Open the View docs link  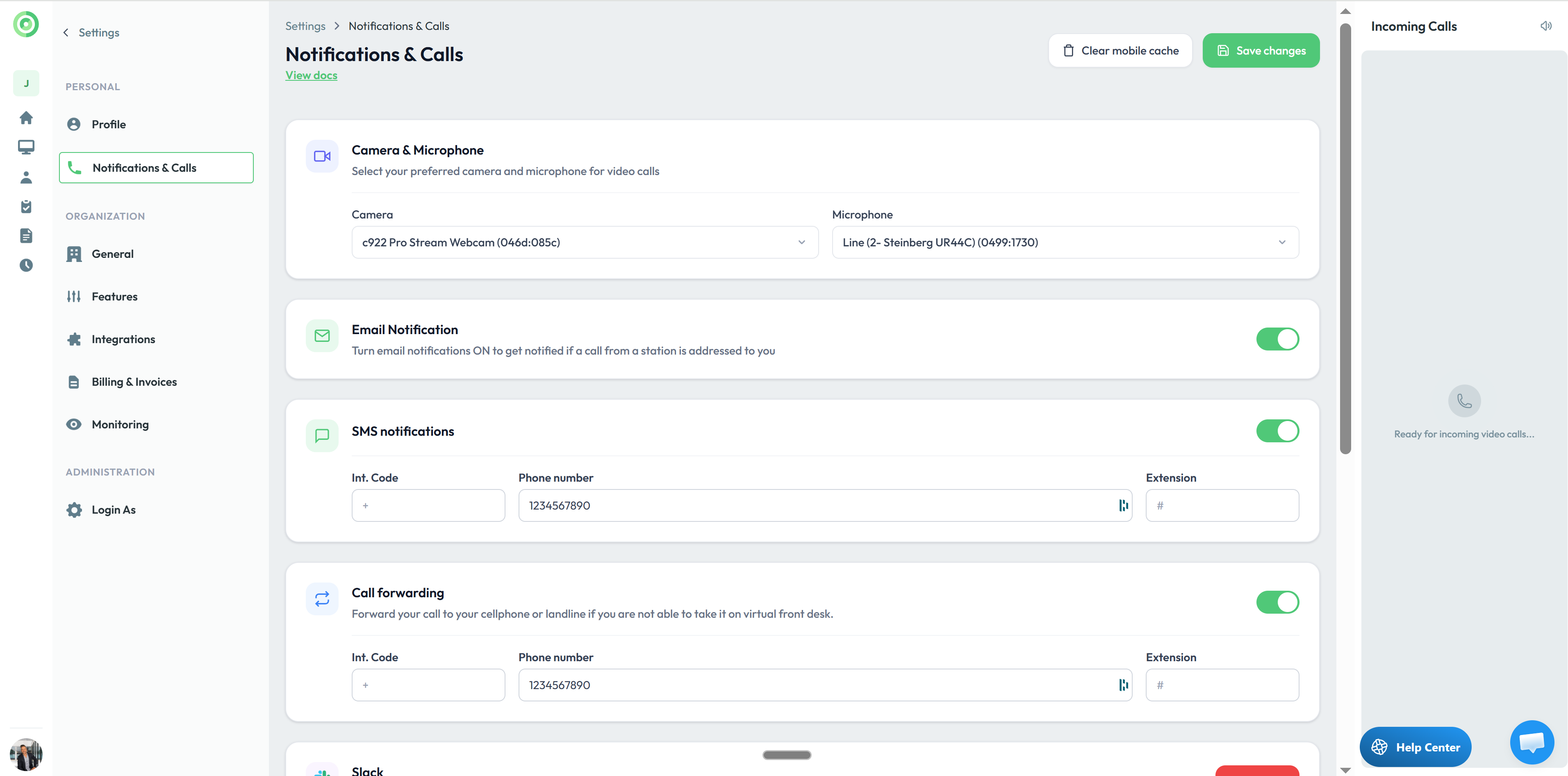tap(311, 75)
